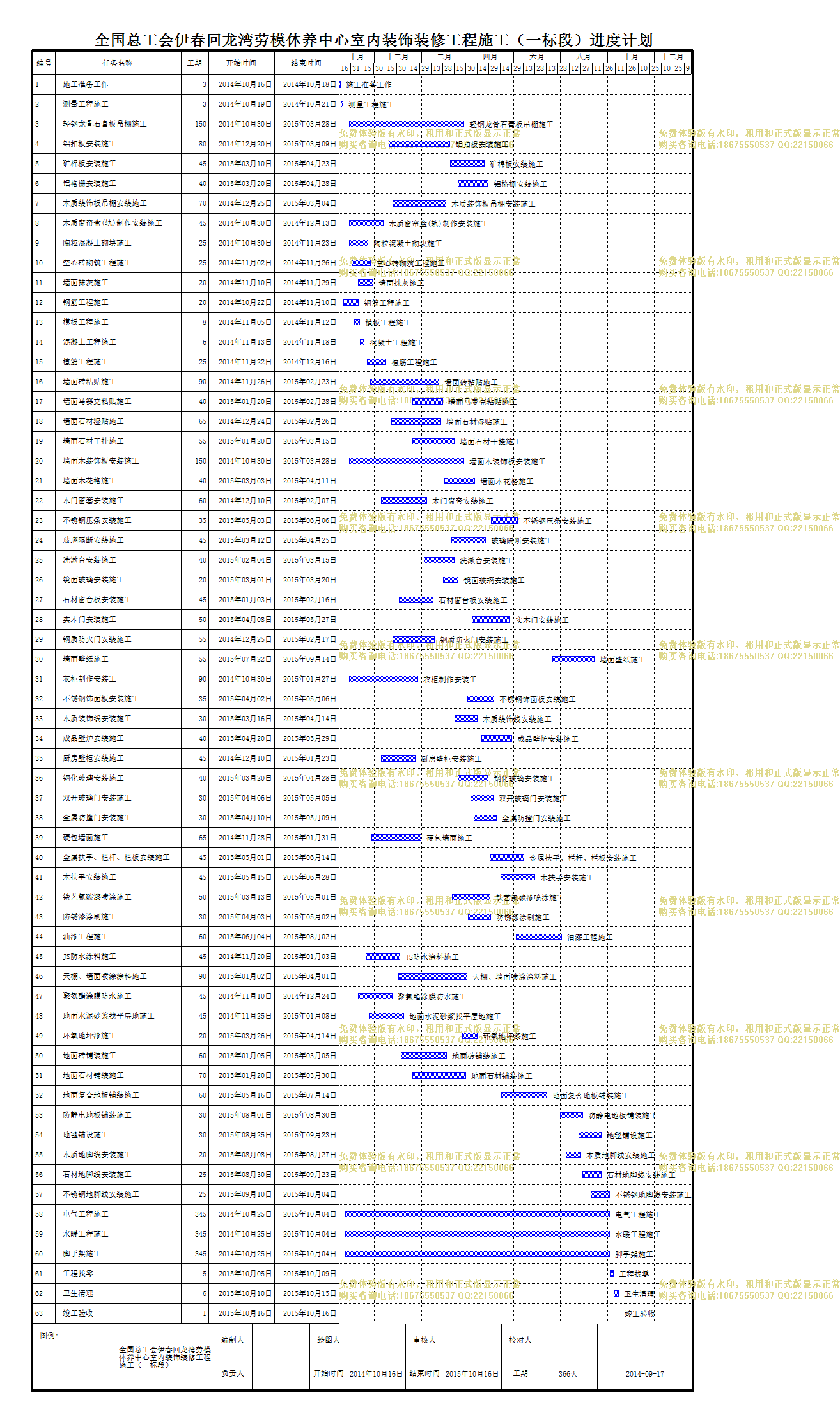The width and height of the screenshot is (840, 1422).
Task: Click the '六月' month header in timeline
Action: pyautogui.click(x=536, y=57)
